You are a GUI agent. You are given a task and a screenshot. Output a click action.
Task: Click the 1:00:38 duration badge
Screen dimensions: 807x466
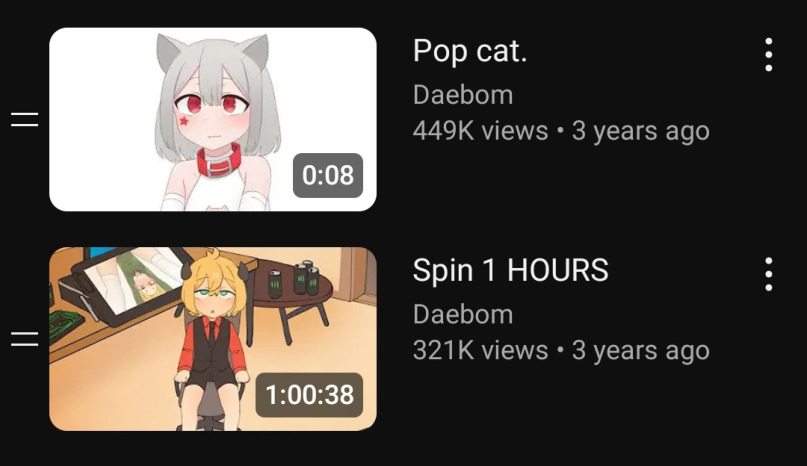point(309,394)
